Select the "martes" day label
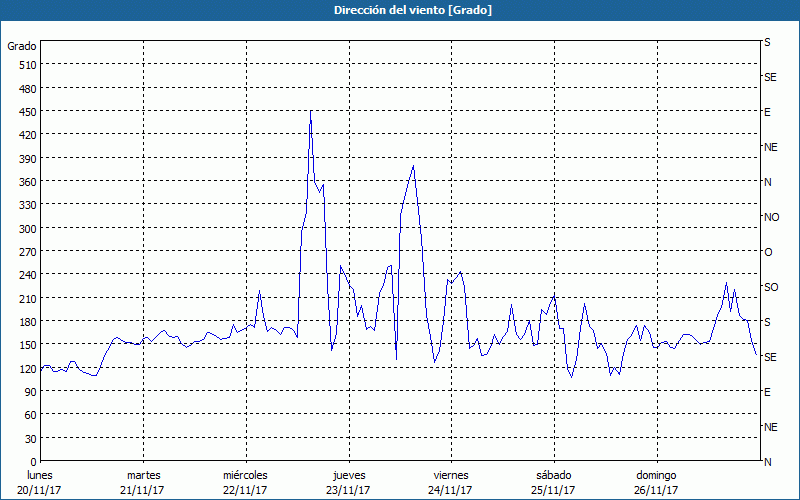Screen dimensions: 800x500 point(143,475)
